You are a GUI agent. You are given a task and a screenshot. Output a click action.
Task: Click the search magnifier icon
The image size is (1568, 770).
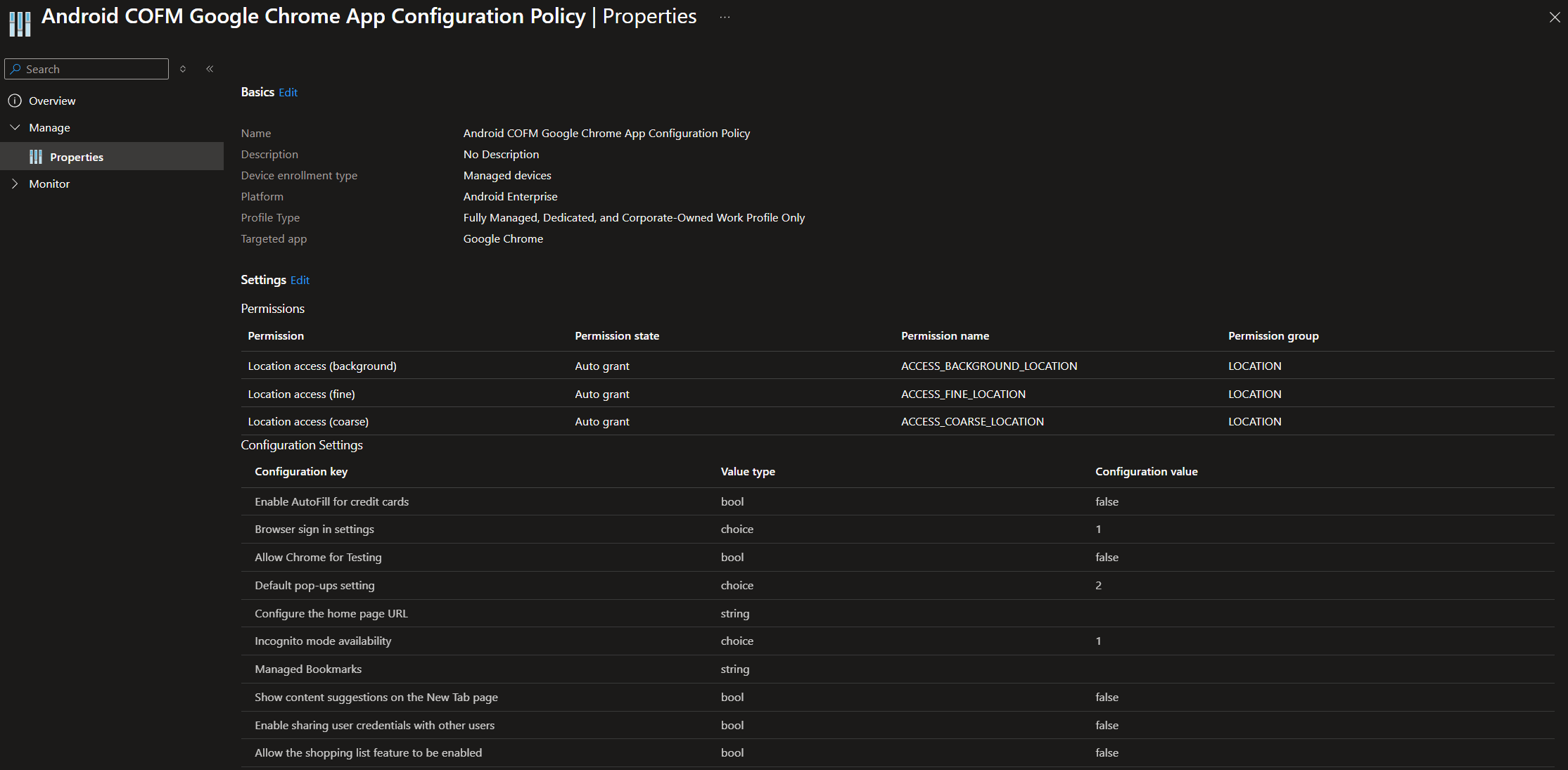16,69
